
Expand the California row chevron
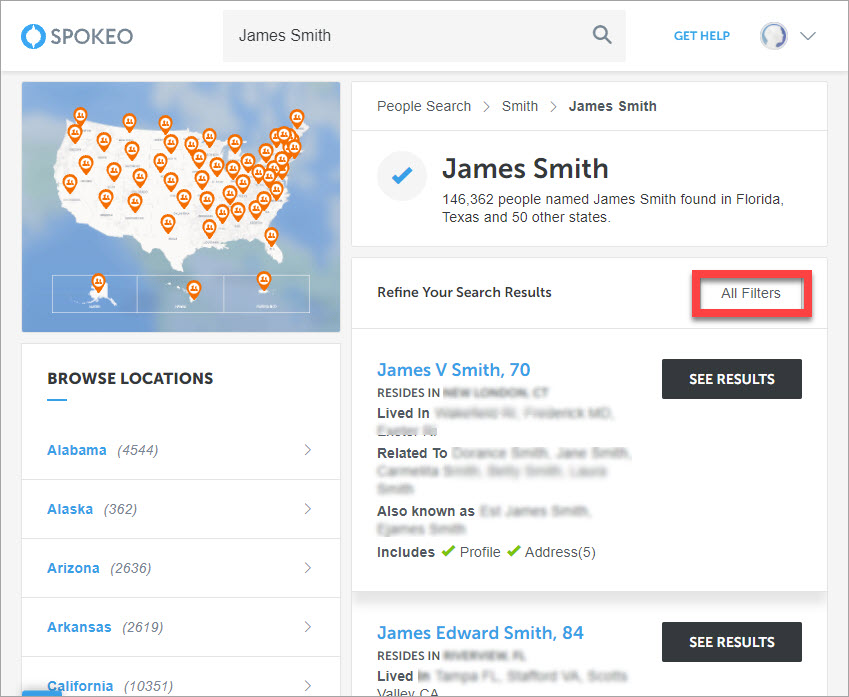coord(308,686)
